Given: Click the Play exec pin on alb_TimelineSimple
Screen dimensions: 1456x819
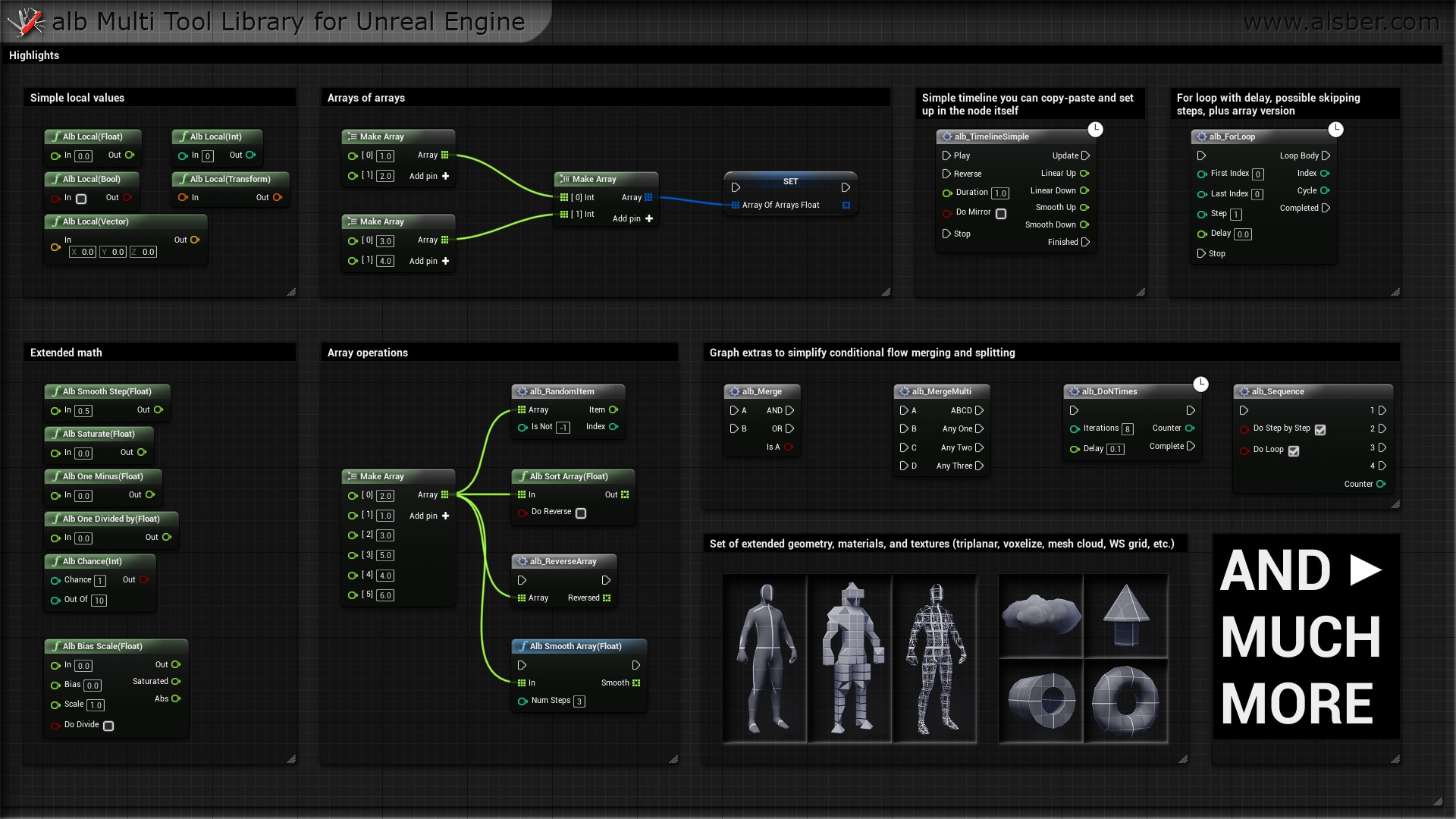Looking at the screenshot, I should (x=946, y=155).
